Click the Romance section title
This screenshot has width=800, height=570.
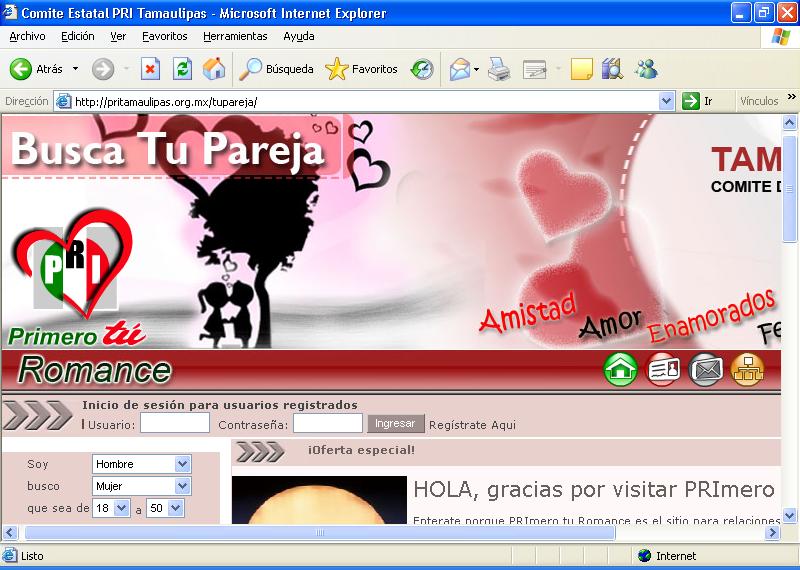95,370
